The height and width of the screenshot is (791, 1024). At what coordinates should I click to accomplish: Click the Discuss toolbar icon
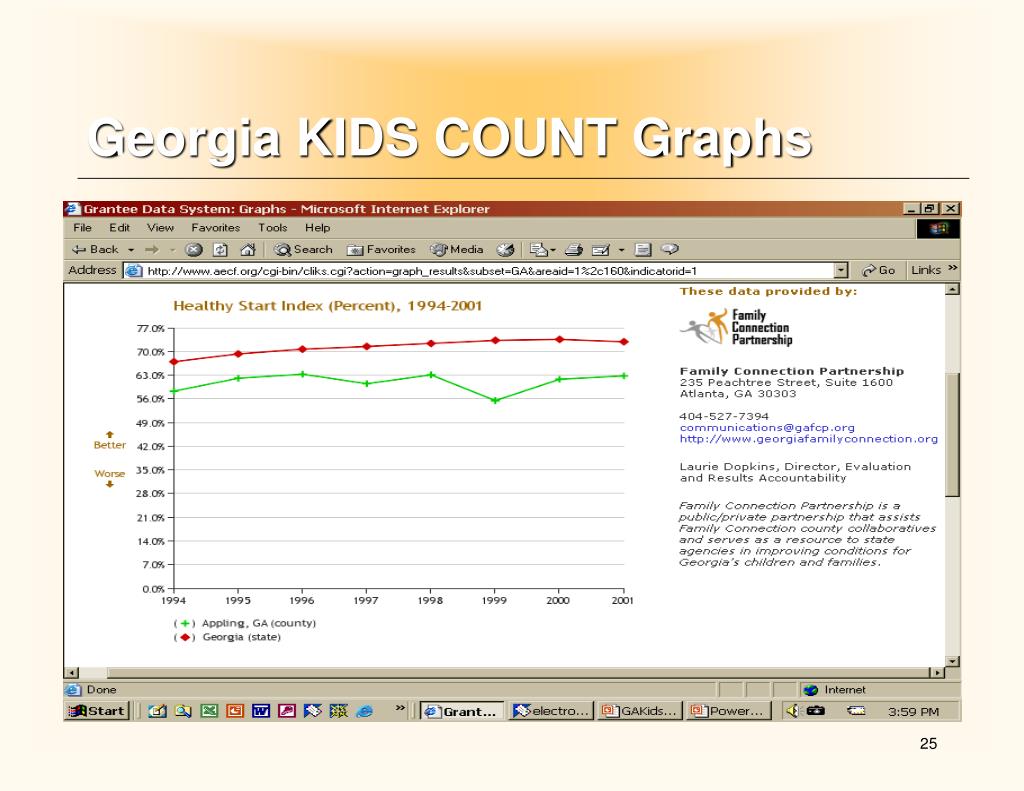[x=643, y=250]
